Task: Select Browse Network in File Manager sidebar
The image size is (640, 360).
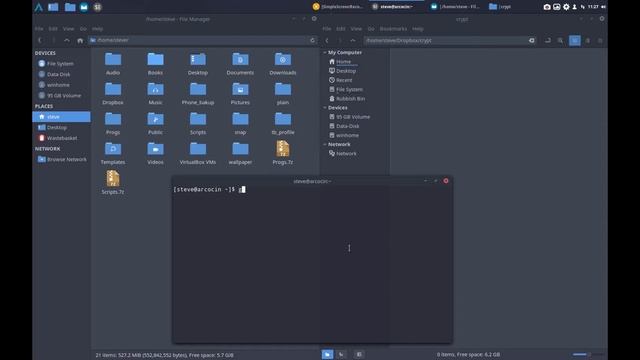Action: [67, 159]
